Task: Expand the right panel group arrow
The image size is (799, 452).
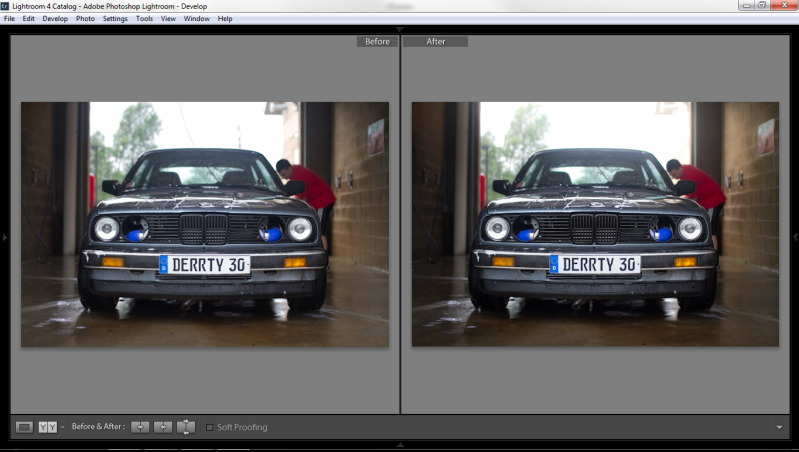Action: coord(795,237)
